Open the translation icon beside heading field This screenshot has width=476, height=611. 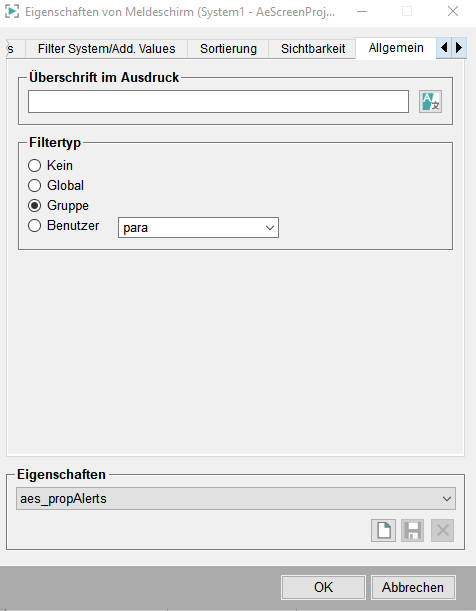click(430, 102)
